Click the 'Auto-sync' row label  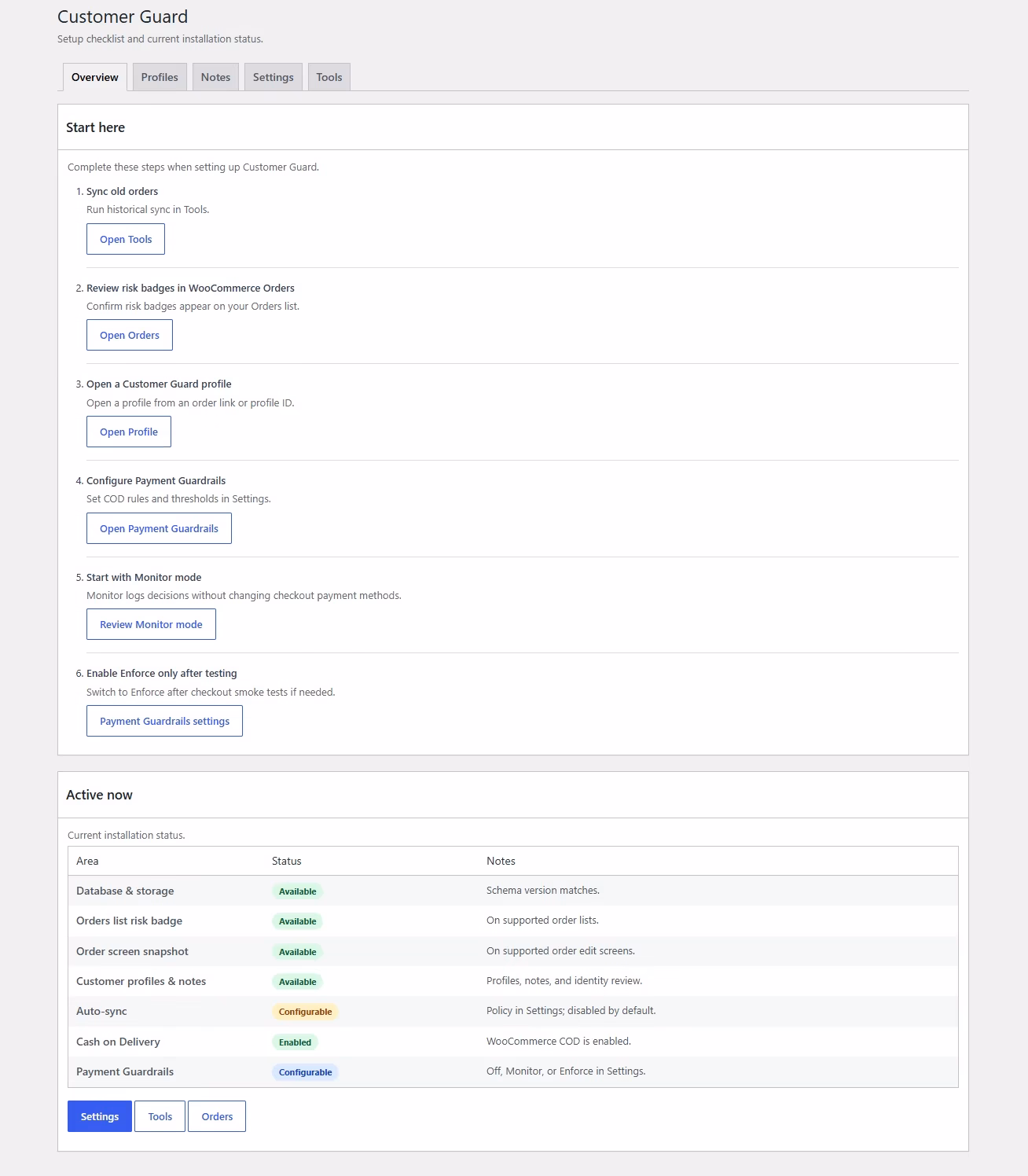tap(101, 1011)
